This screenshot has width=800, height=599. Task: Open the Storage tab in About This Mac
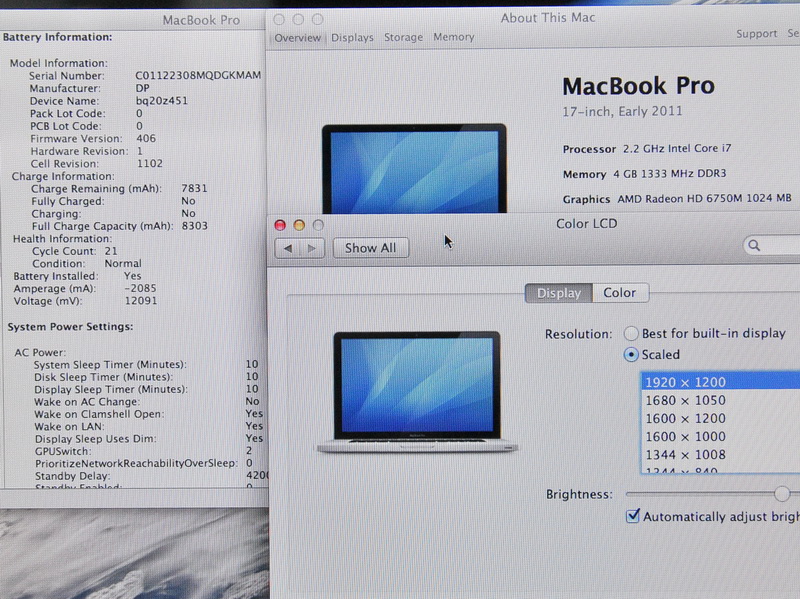[403, 38]
